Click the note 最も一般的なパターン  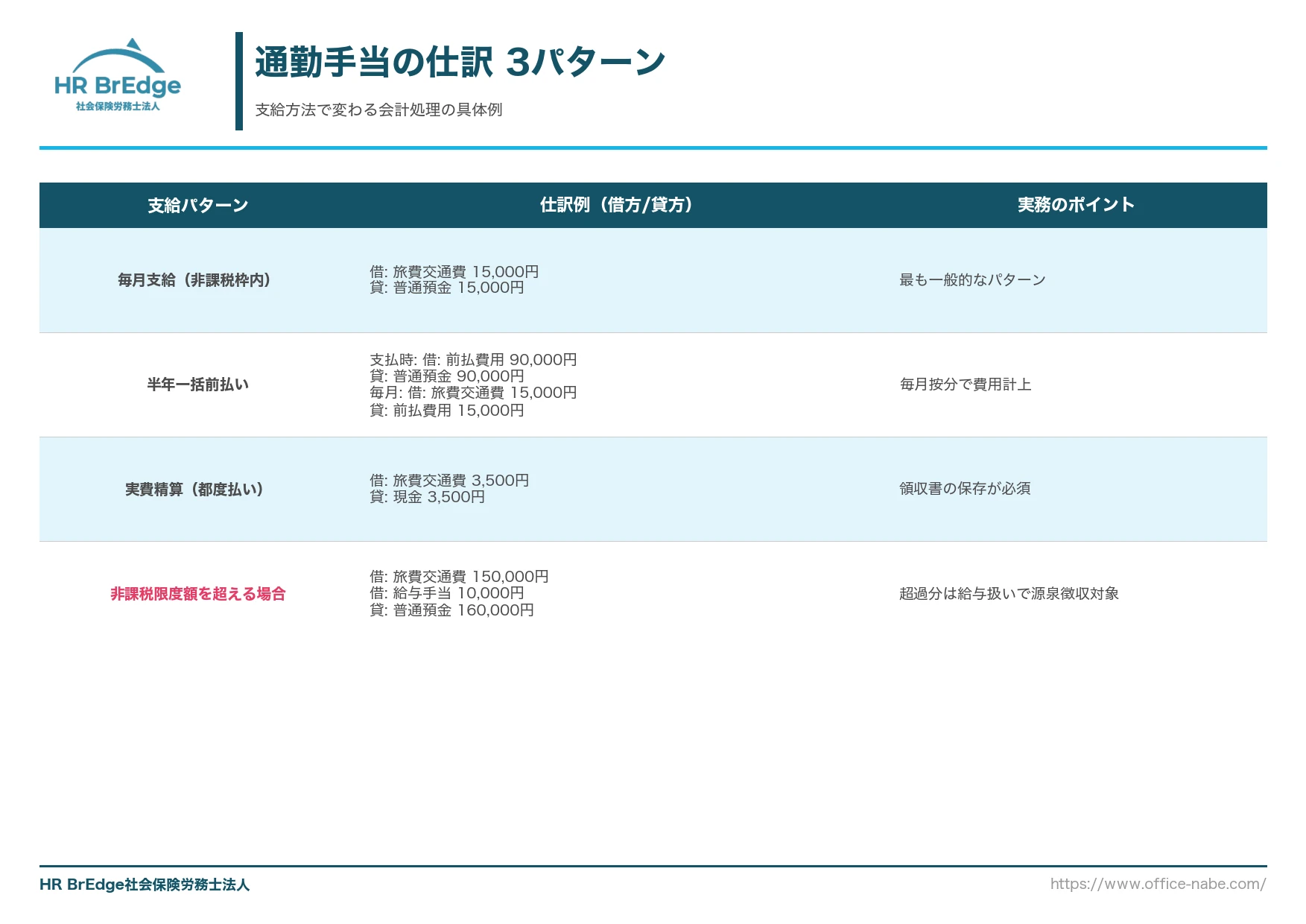pyautogui.click(x=972, y=280)
